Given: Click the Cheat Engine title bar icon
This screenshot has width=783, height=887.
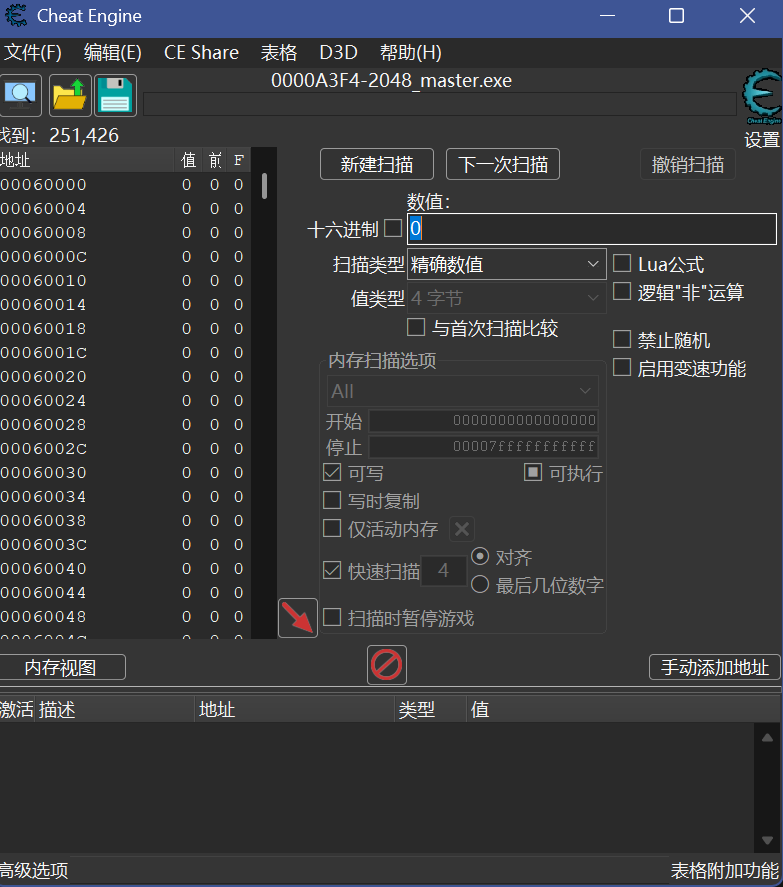Looking at the screenshot, I should [16, 16].
